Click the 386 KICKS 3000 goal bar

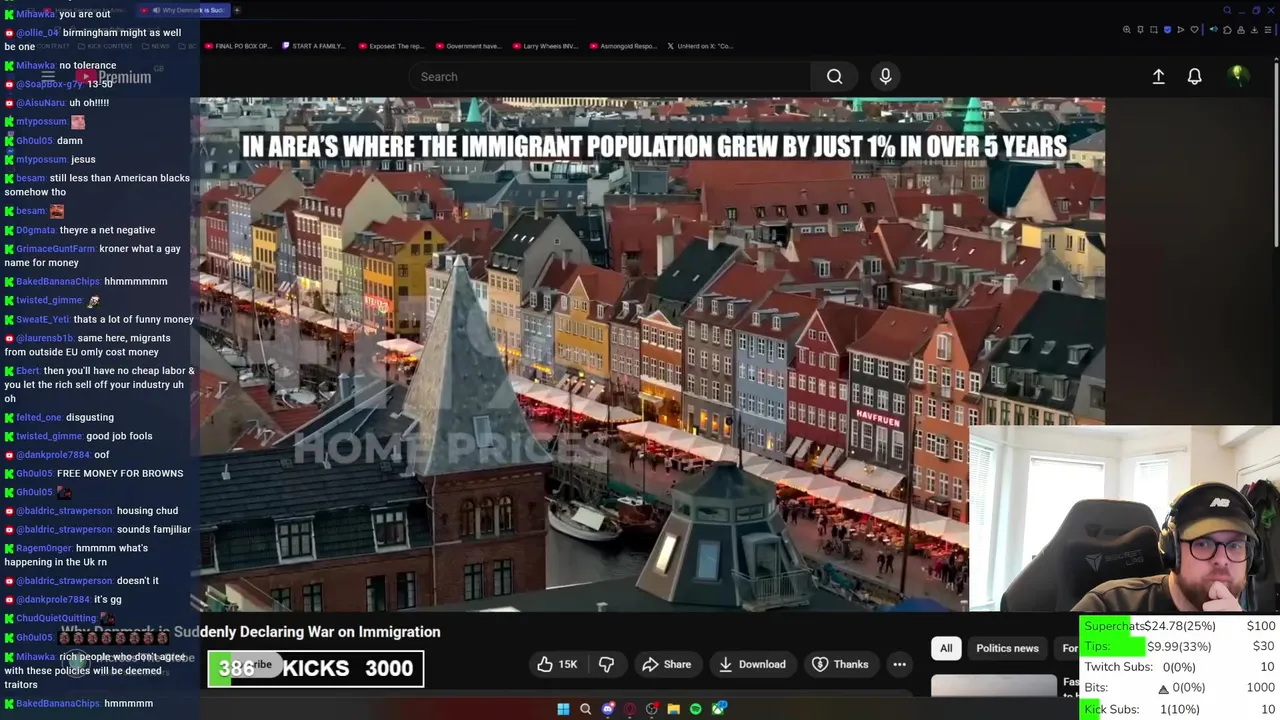316,669
